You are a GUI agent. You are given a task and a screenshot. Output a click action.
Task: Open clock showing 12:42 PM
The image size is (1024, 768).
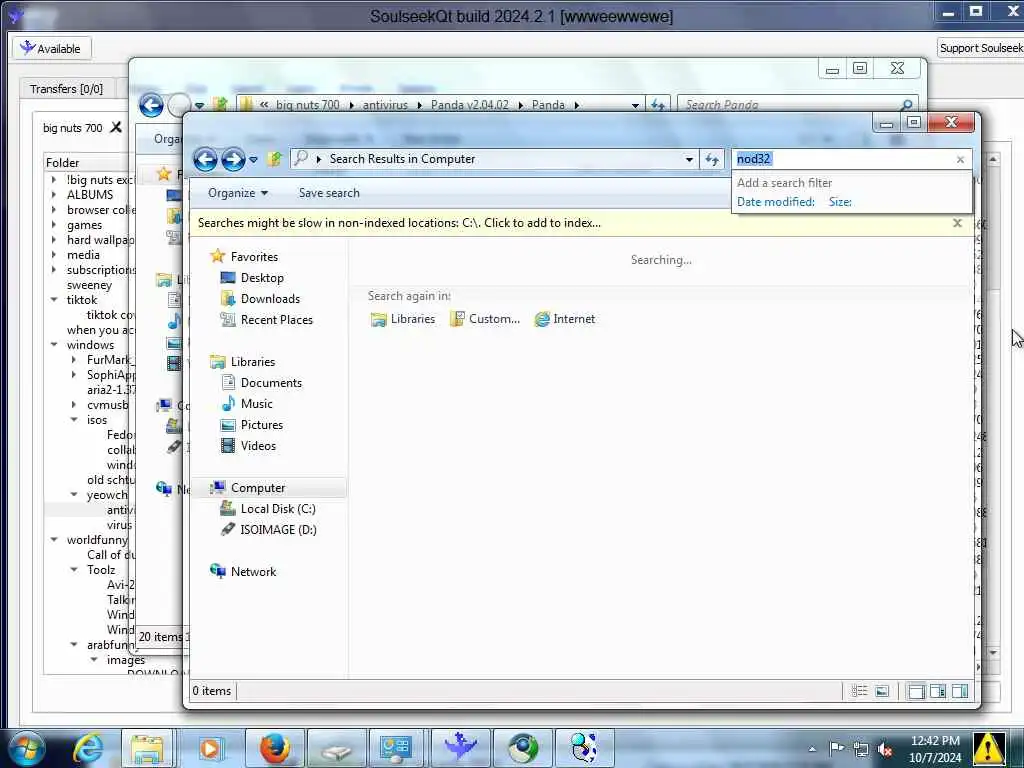point(935,749)
